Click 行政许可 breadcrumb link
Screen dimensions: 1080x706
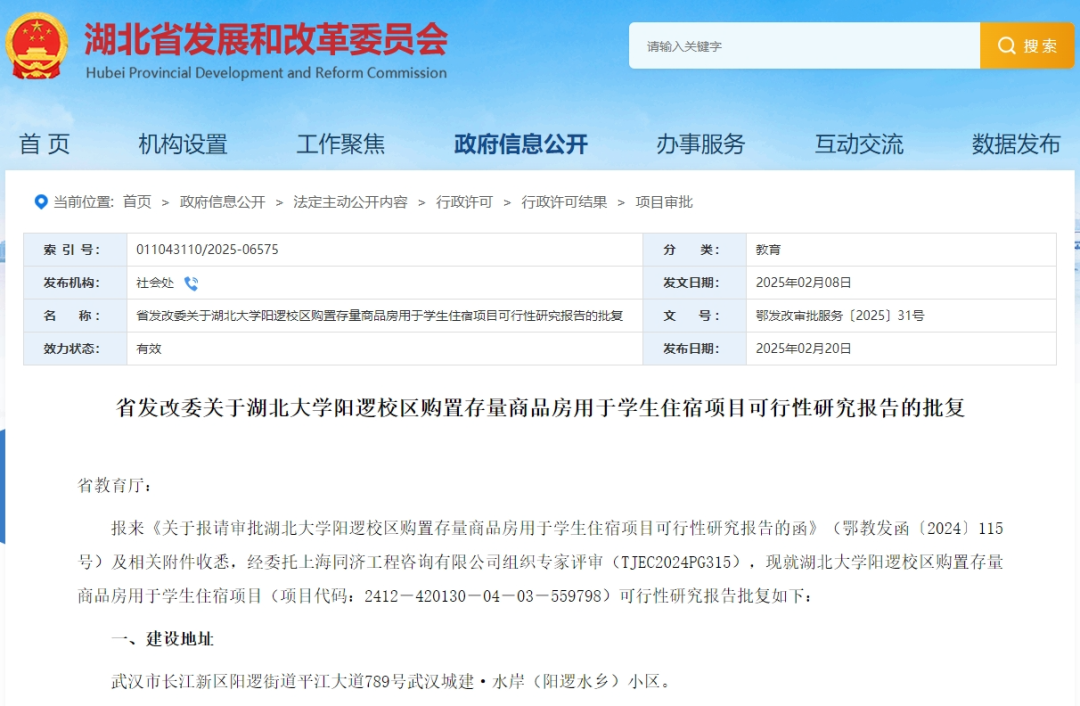(464, 202)
